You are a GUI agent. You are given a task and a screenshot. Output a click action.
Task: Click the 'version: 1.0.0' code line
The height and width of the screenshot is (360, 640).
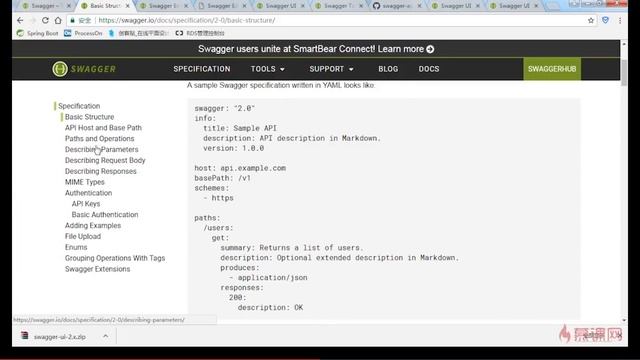click(233, 148)
